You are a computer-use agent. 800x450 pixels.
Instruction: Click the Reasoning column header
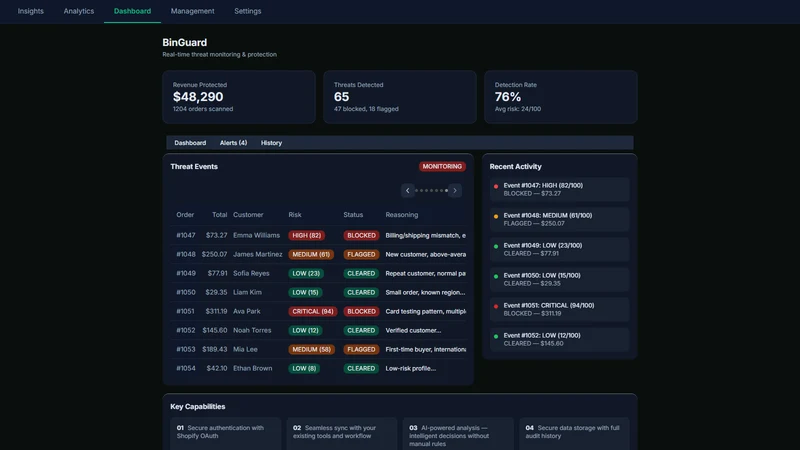pos(402,215)
